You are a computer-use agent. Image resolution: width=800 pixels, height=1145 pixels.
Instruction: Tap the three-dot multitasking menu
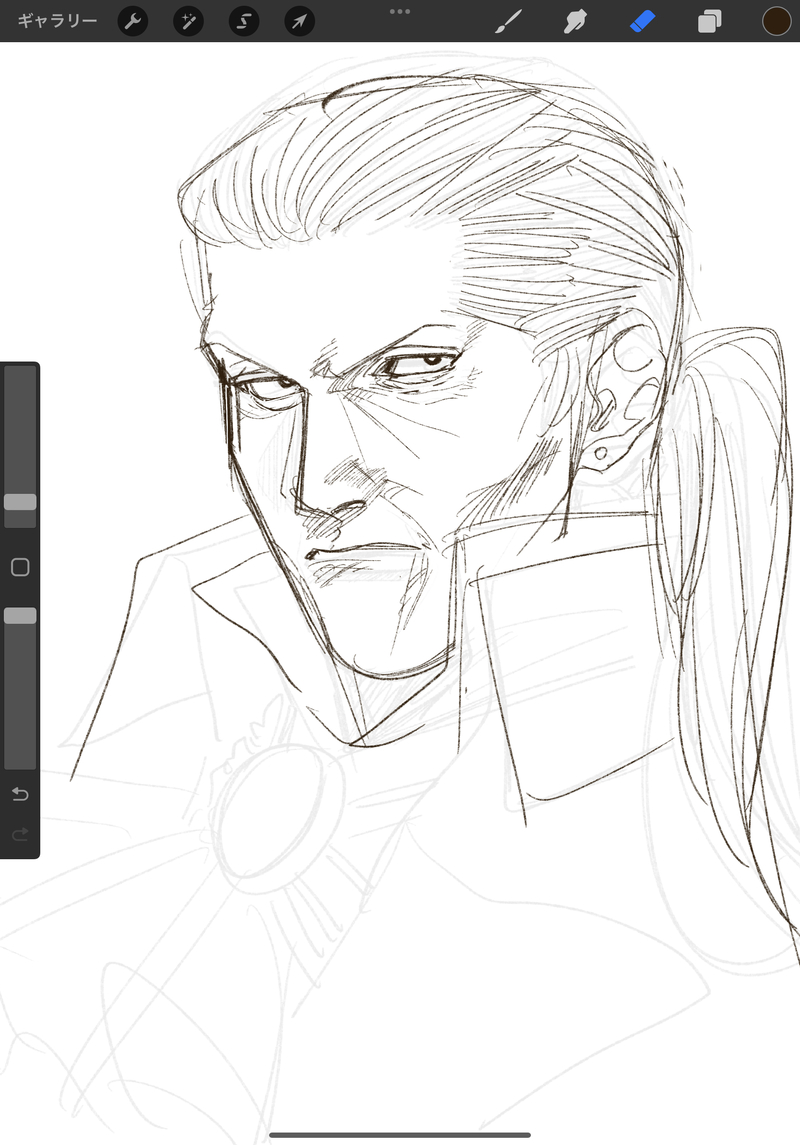point(400,11)
